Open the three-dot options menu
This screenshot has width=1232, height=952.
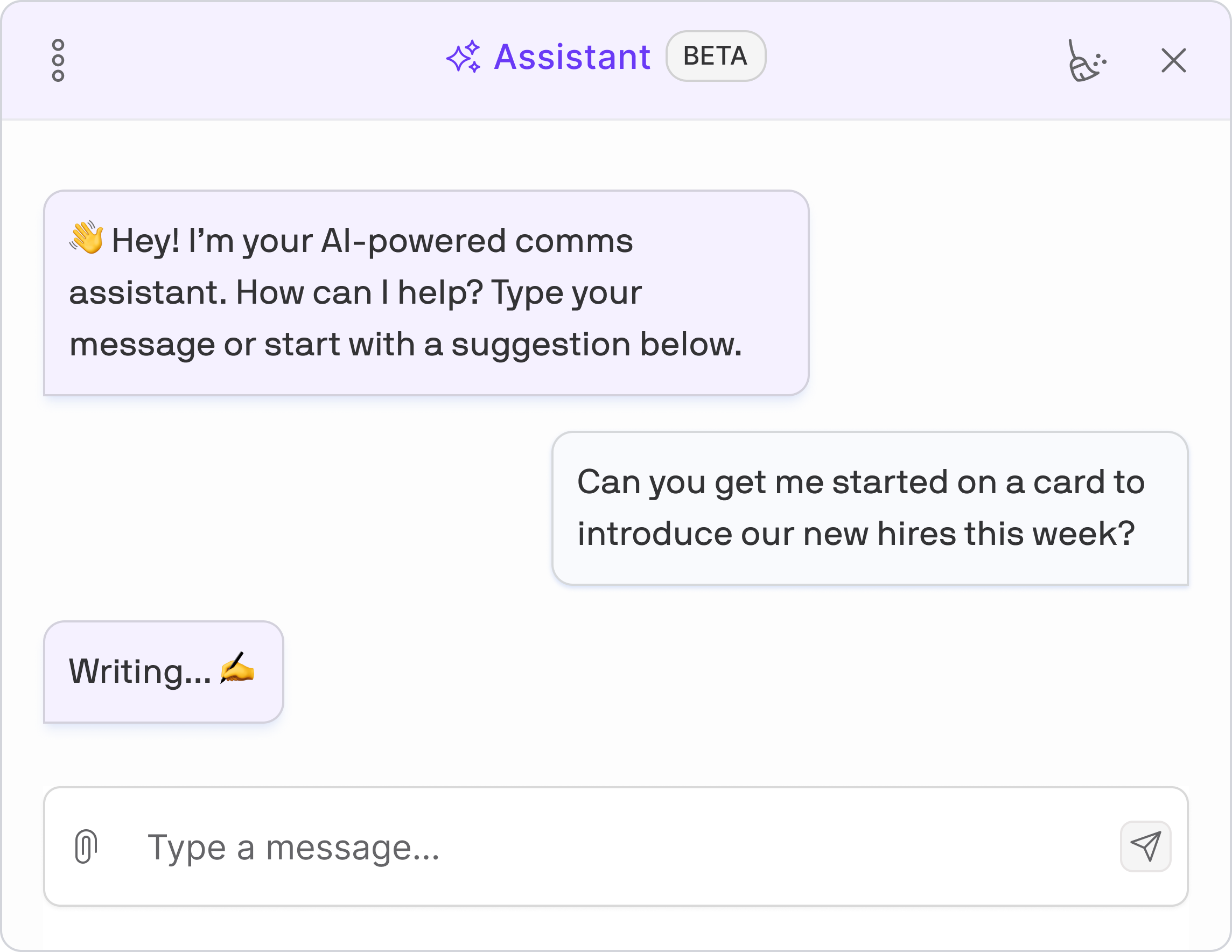[x=58, y=60]
